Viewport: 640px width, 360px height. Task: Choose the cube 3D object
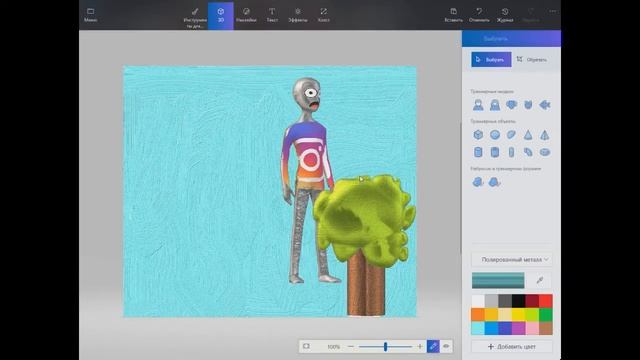478,135
